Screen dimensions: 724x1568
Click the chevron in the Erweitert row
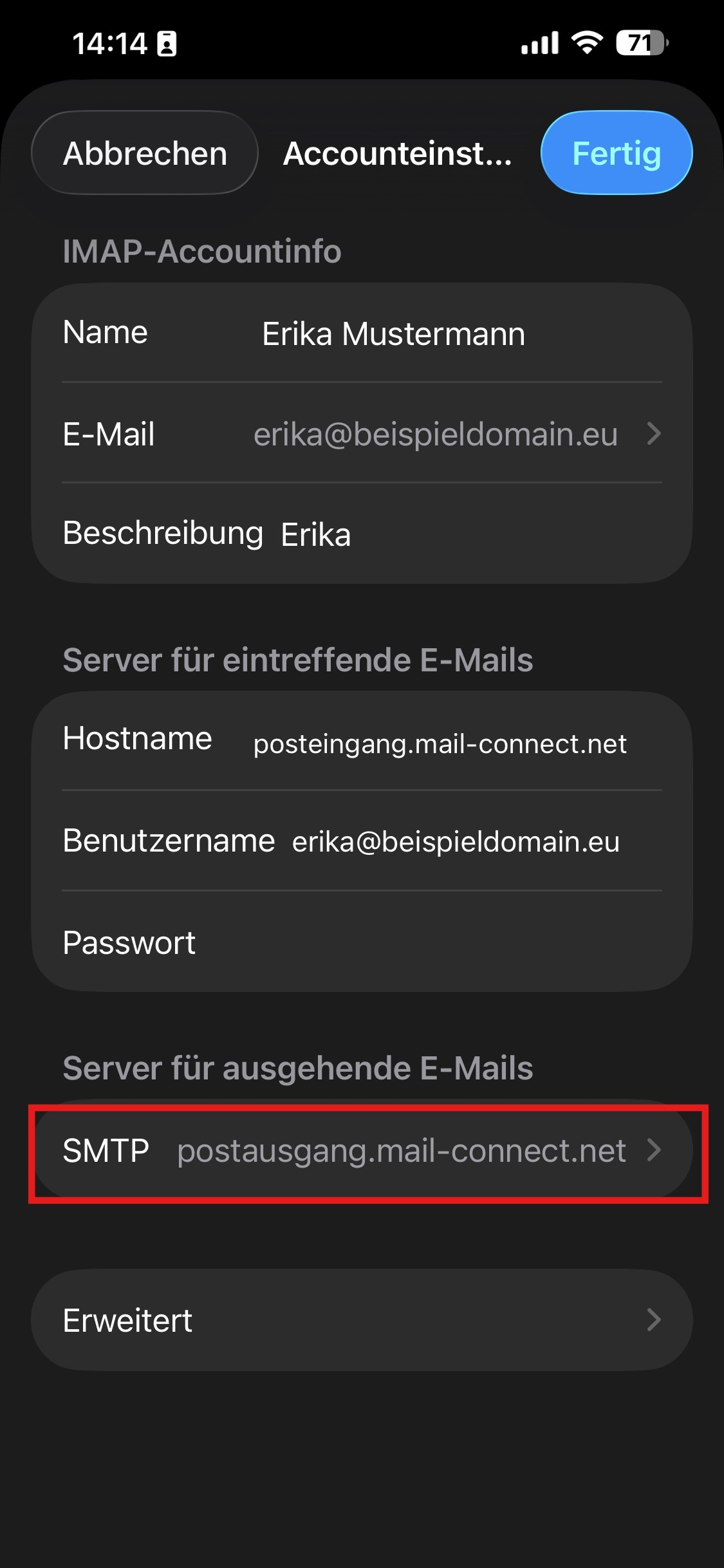click(654, 1320)
